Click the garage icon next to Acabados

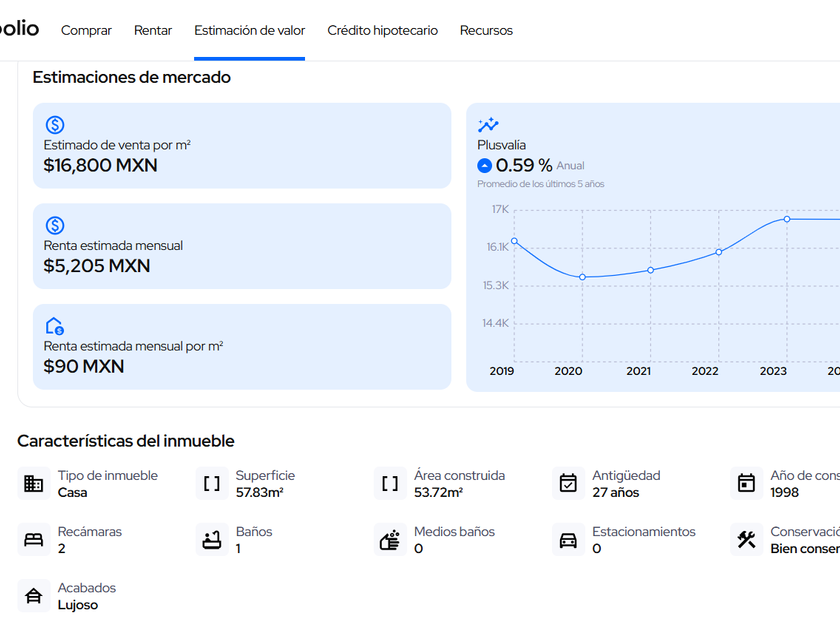coord(34,596)
